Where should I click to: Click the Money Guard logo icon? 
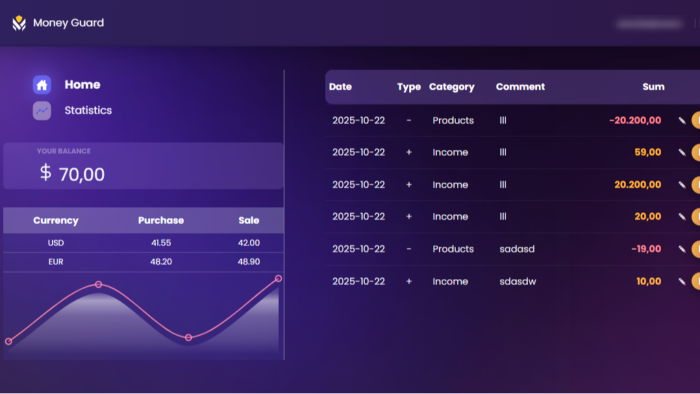19,23
